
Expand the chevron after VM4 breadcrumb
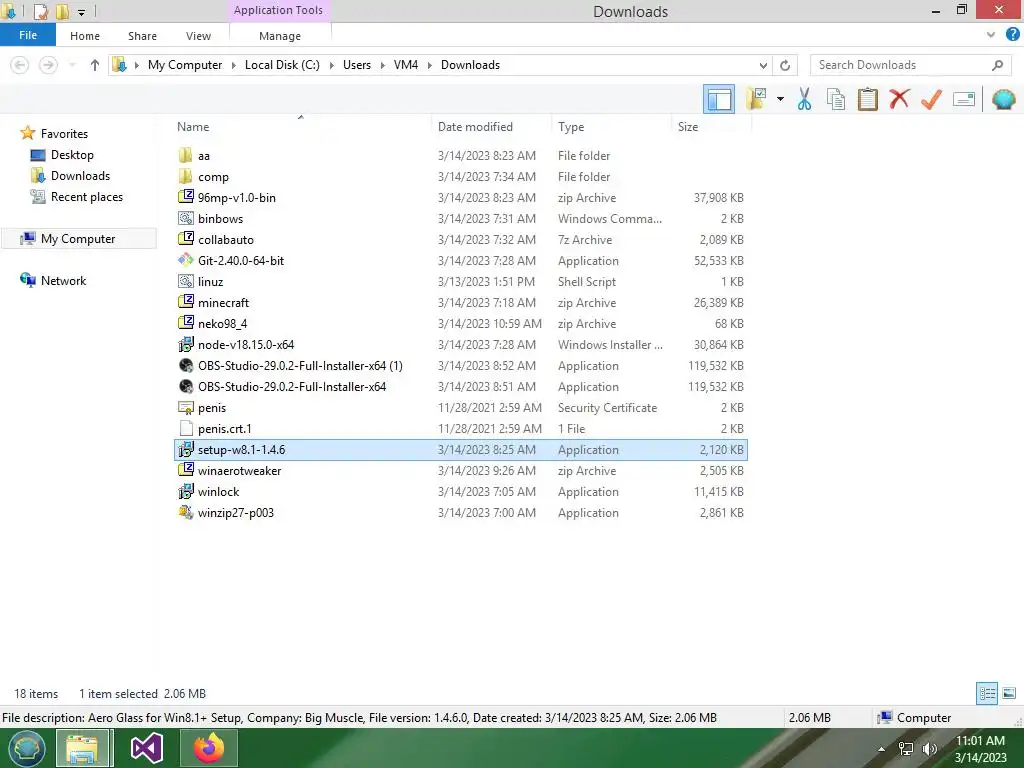click(x=430, y=65)
